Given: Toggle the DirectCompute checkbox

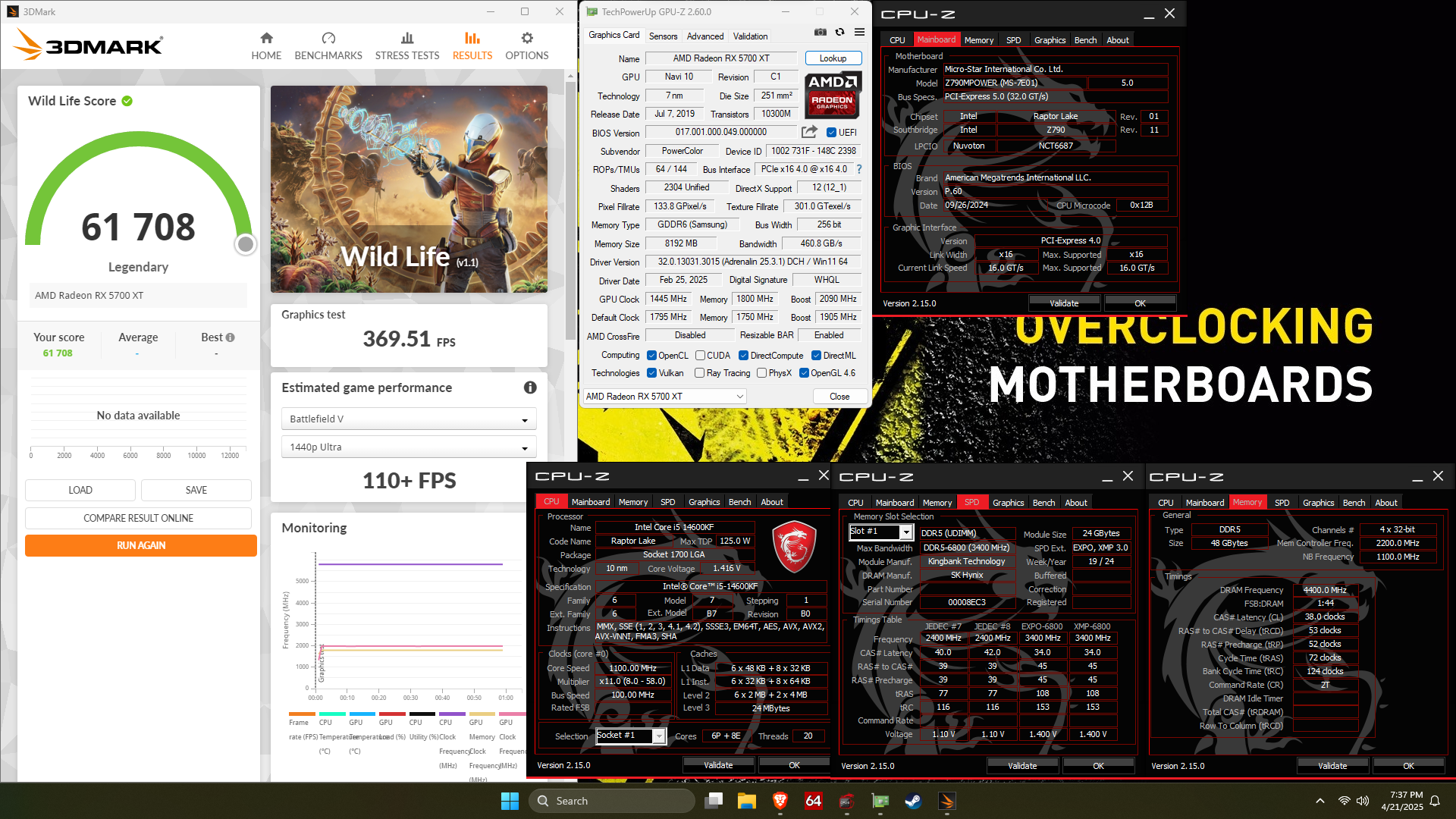Looking at the screenshot, I should click(743, 356).
